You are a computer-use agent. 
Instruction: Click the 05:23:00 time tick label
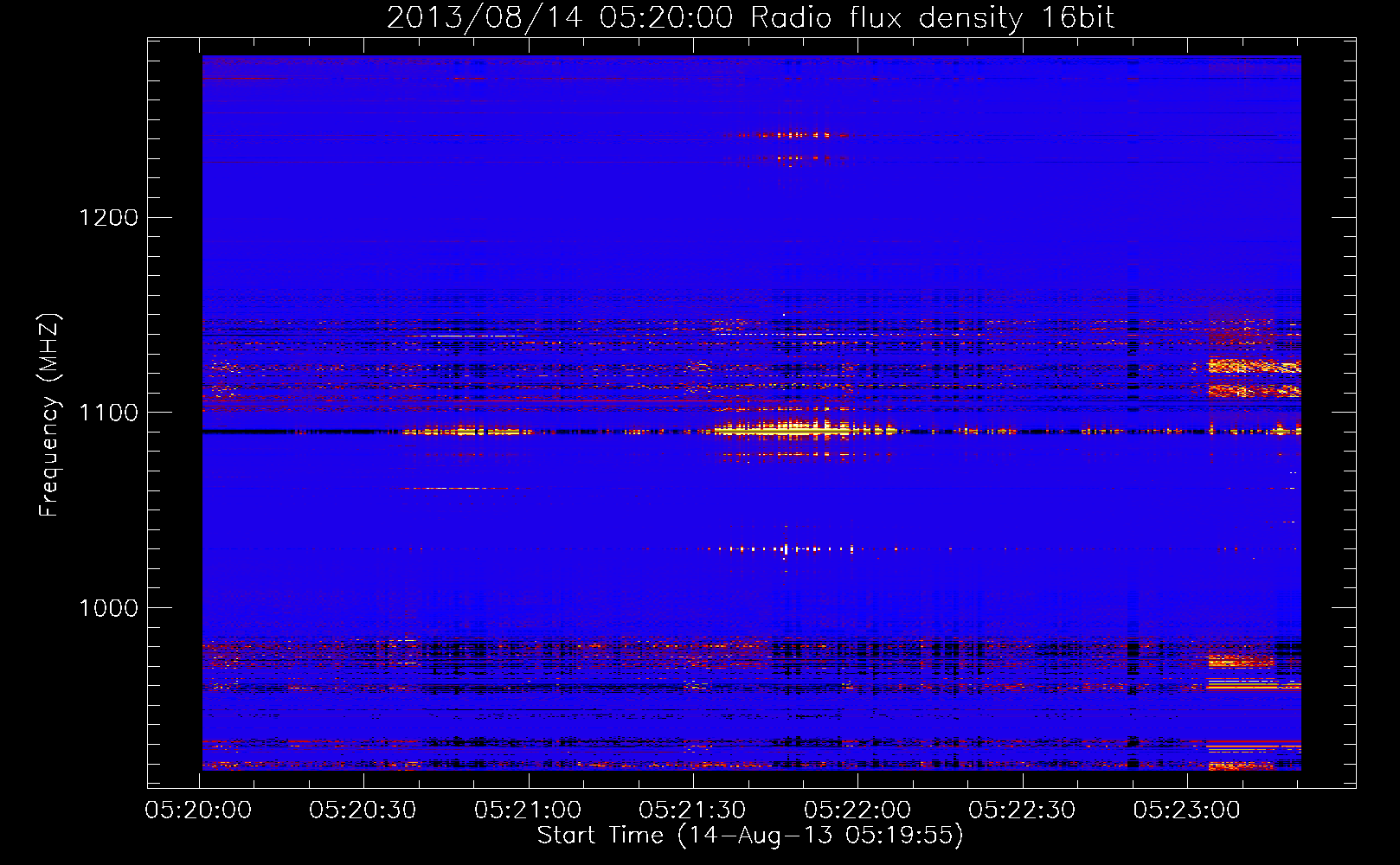pos(1187,811)
